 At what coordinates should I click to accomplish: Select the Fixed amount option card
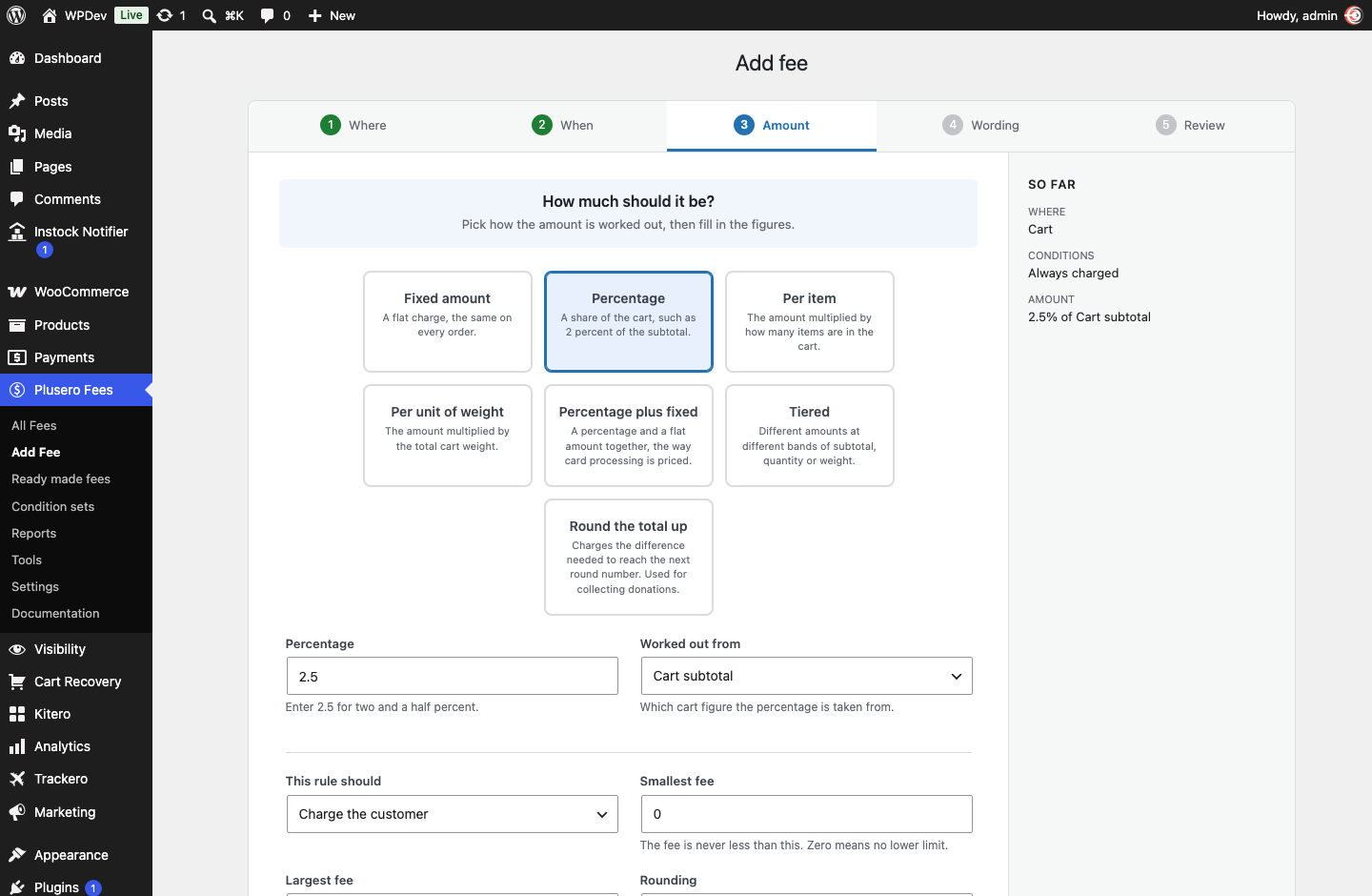coord(448,321)
